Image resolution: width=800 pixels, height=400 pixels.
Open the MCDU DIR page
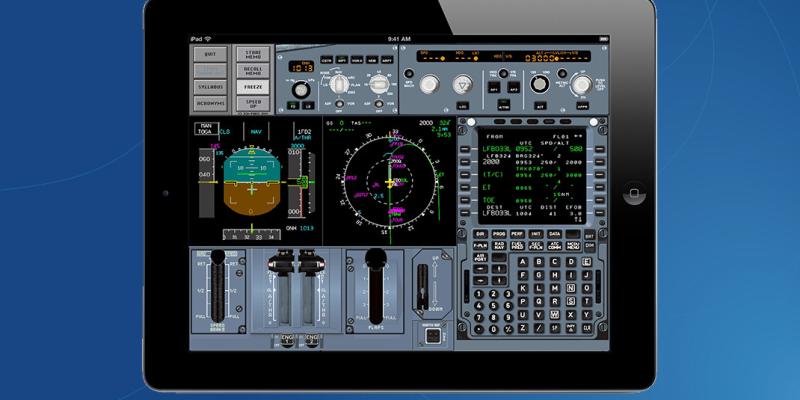pos(480,234)
